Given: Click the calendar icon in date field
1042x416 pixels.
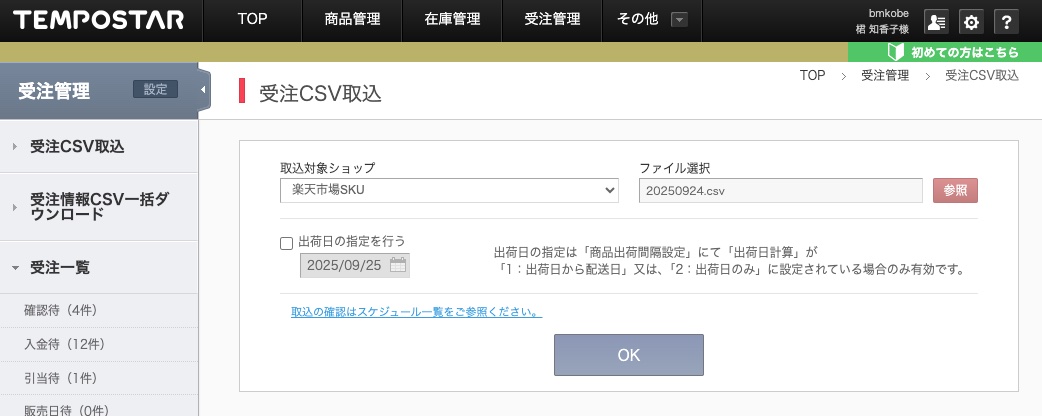Looking at the screenshot, I should [397, 266].
